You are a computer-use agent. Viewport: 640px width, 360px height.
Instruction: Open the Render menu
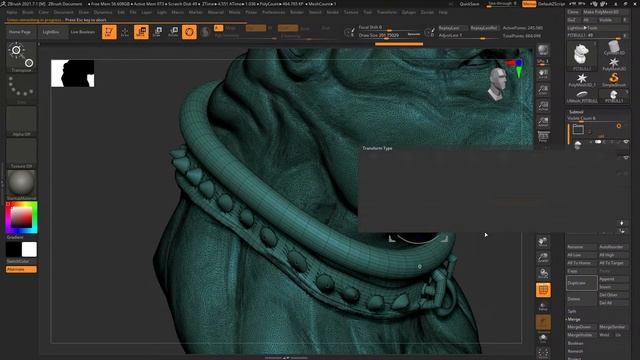click(x=297, y=12)
